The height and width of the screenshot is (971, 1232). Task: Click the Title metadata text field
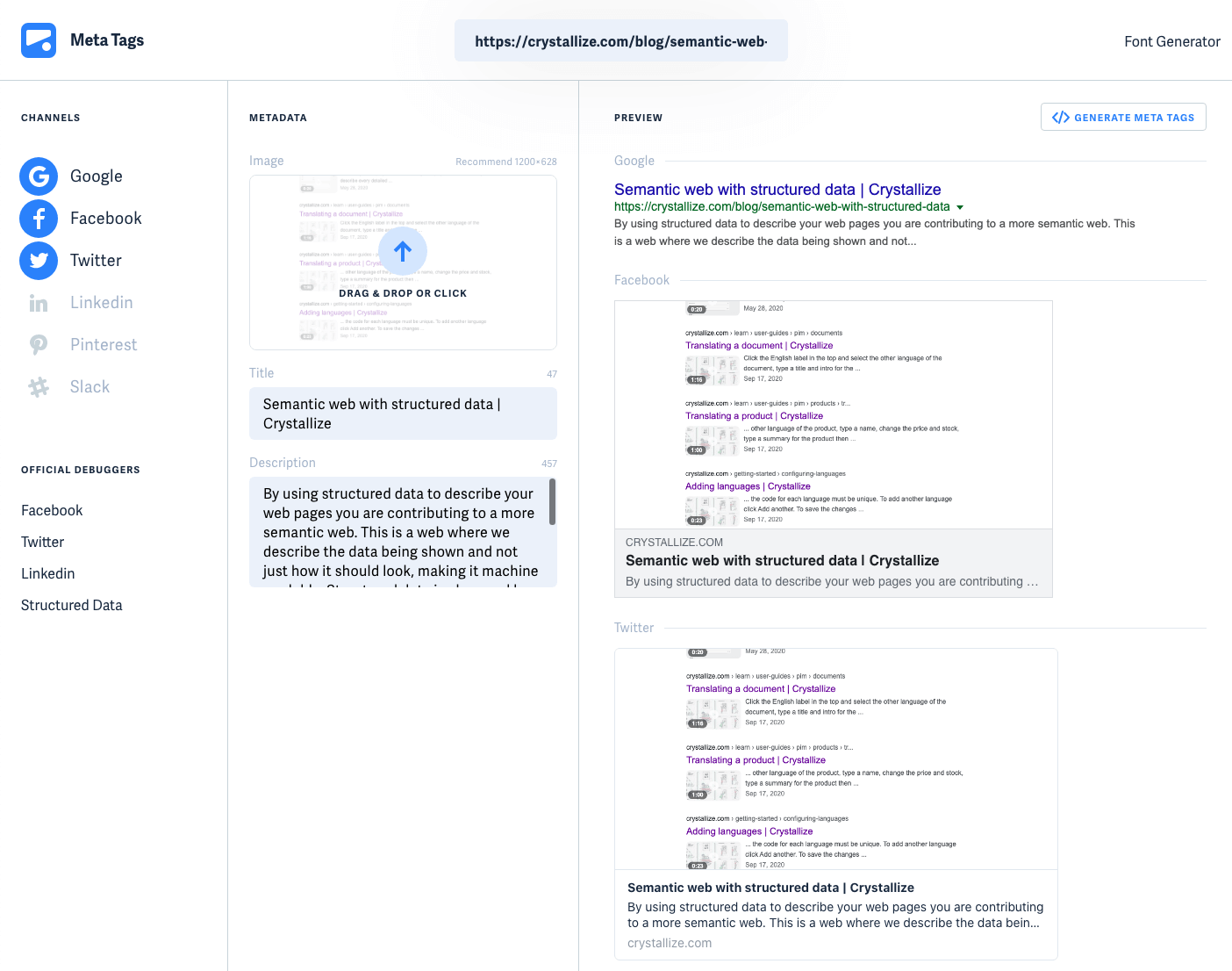[403, 414]
